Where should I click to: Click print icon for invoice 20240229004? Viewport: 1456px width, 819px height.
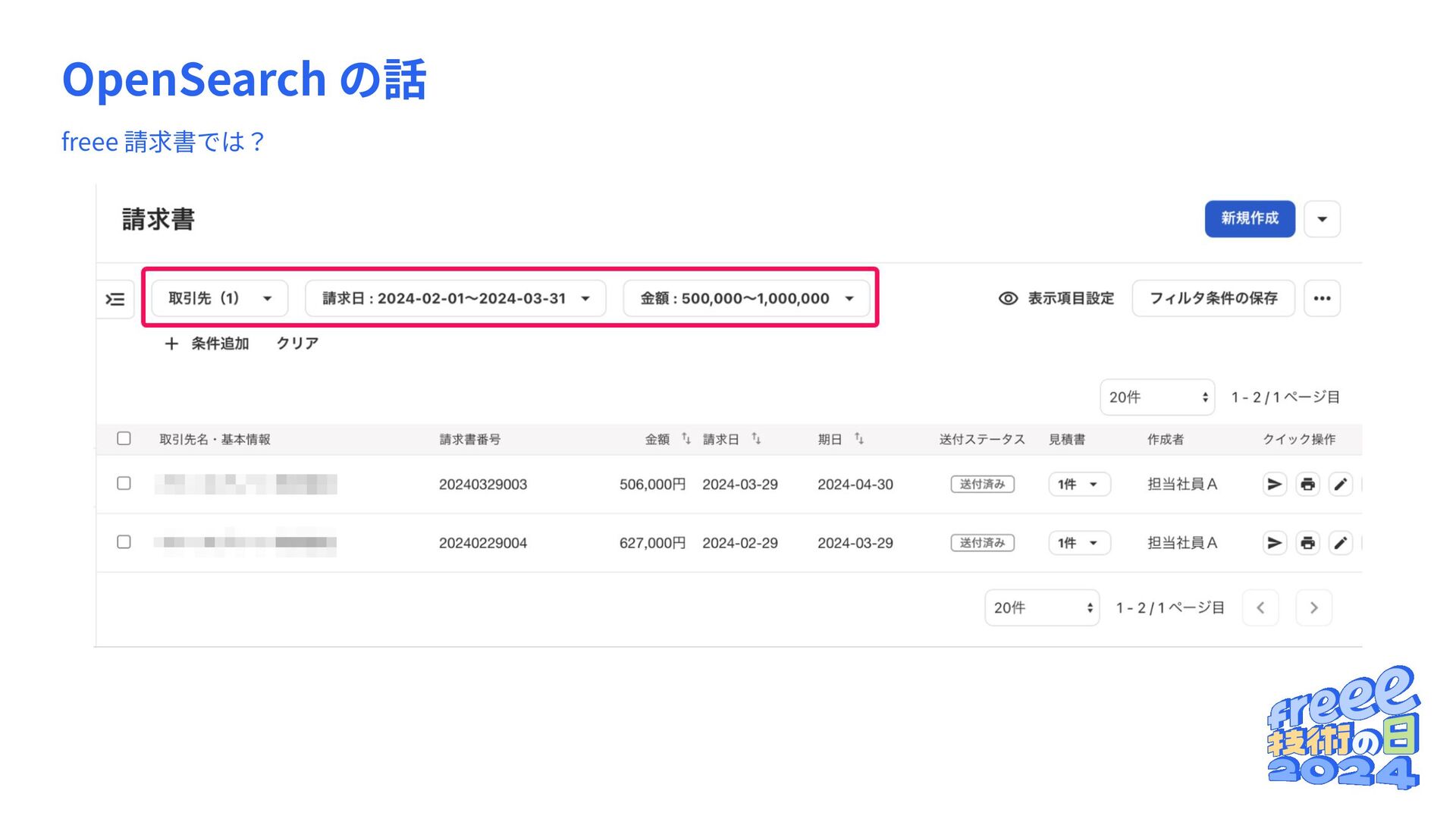1307,543
